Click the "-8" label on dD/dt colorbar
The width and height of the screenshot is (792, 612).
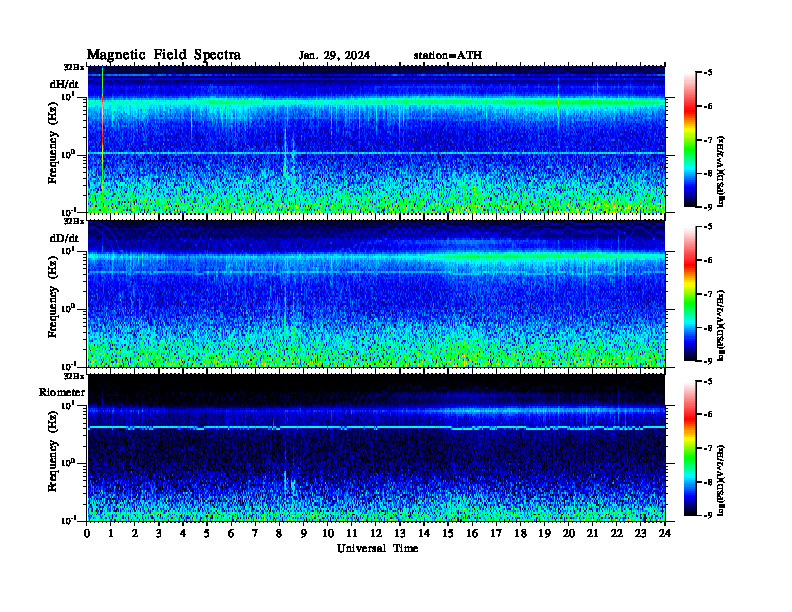pos(708,328)
